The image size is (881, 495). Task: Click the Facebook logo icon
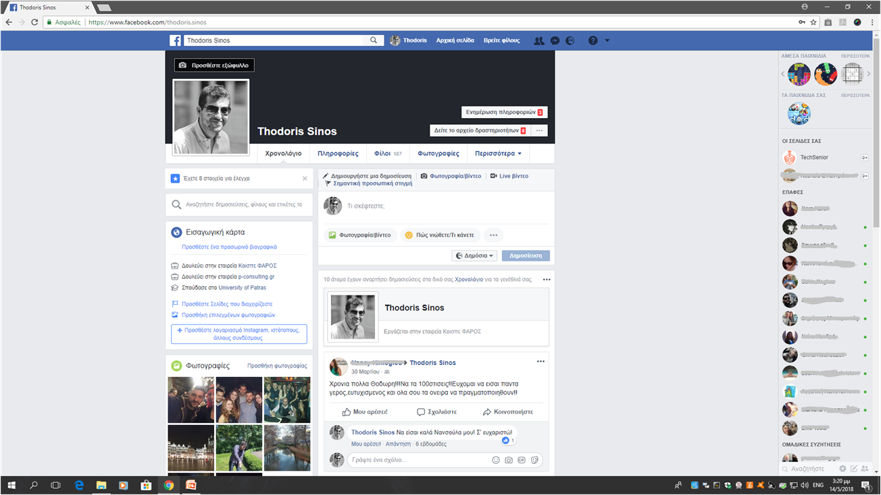pyautogui.click(x=175, y=41)
